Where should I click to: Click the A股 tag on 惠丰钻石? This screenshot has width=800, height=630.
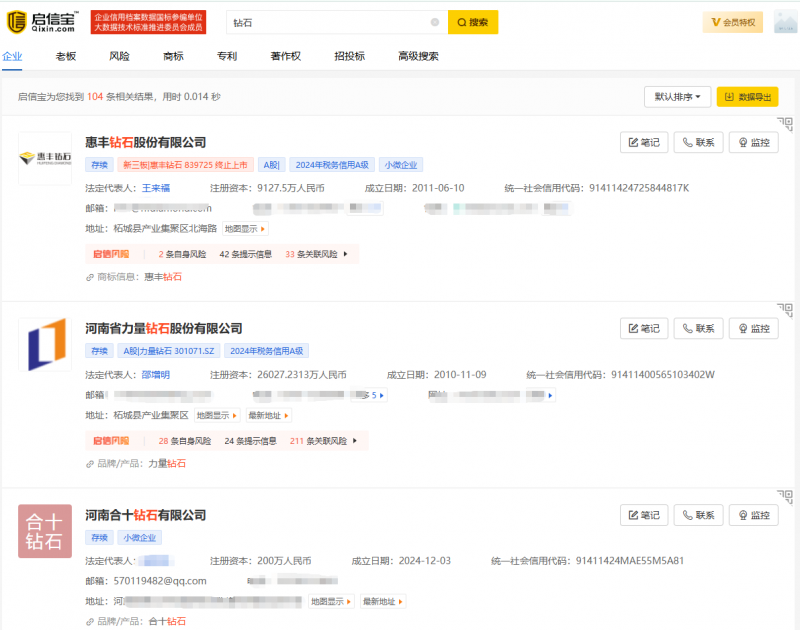pyautogui.click(x=271, y=165)
